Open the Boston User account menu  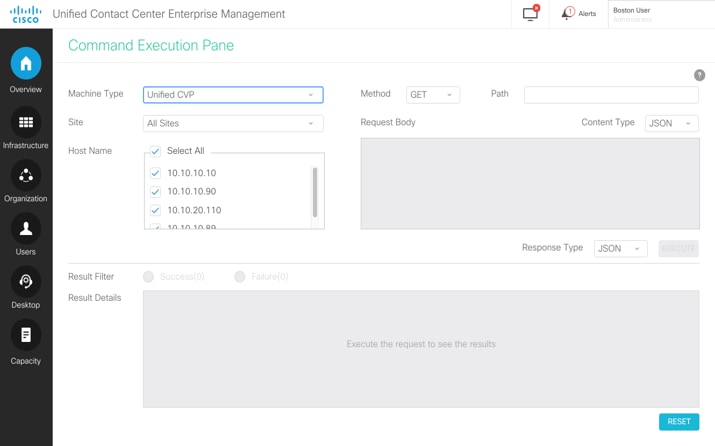[661, 14]
